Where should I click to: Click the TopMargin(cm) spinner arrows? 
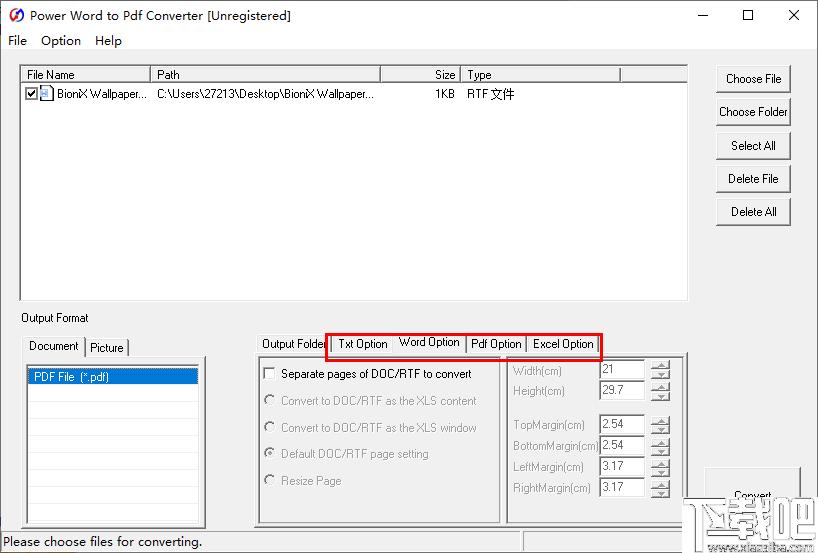pos(660,425)
